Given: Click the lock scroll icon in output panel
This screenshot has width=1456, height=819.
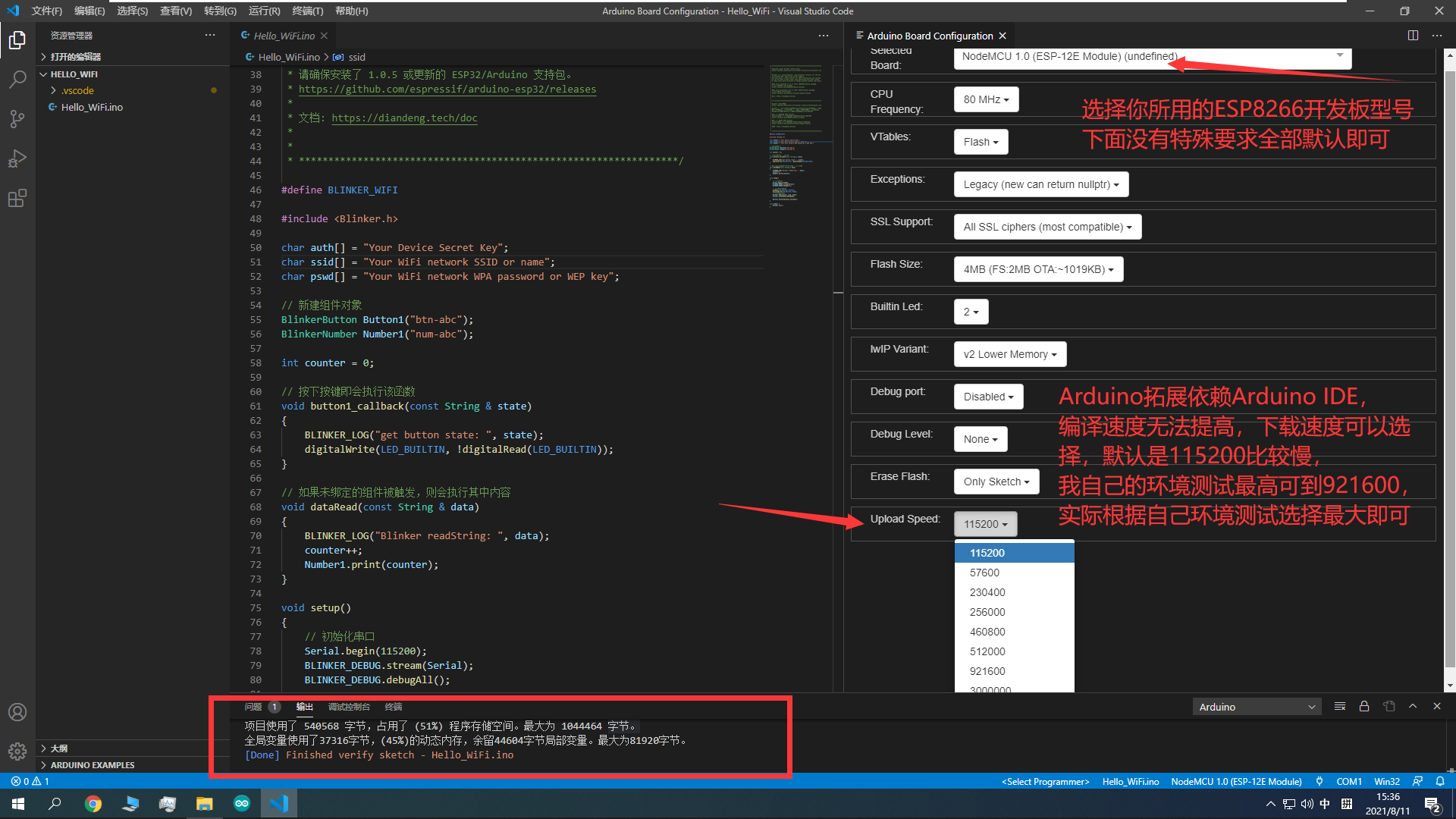Looking at the screenshot, I should (x=1364, y=706).
